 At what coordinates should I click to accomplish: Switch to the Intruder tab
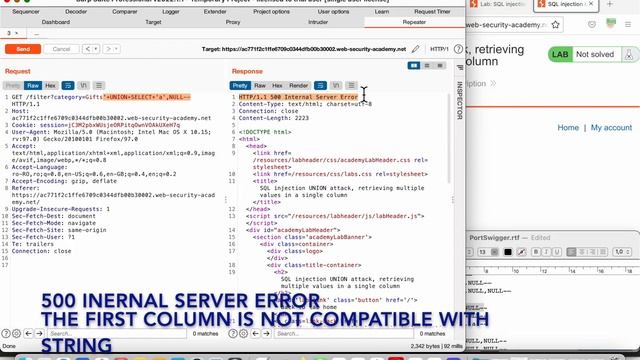pos(318,22)
